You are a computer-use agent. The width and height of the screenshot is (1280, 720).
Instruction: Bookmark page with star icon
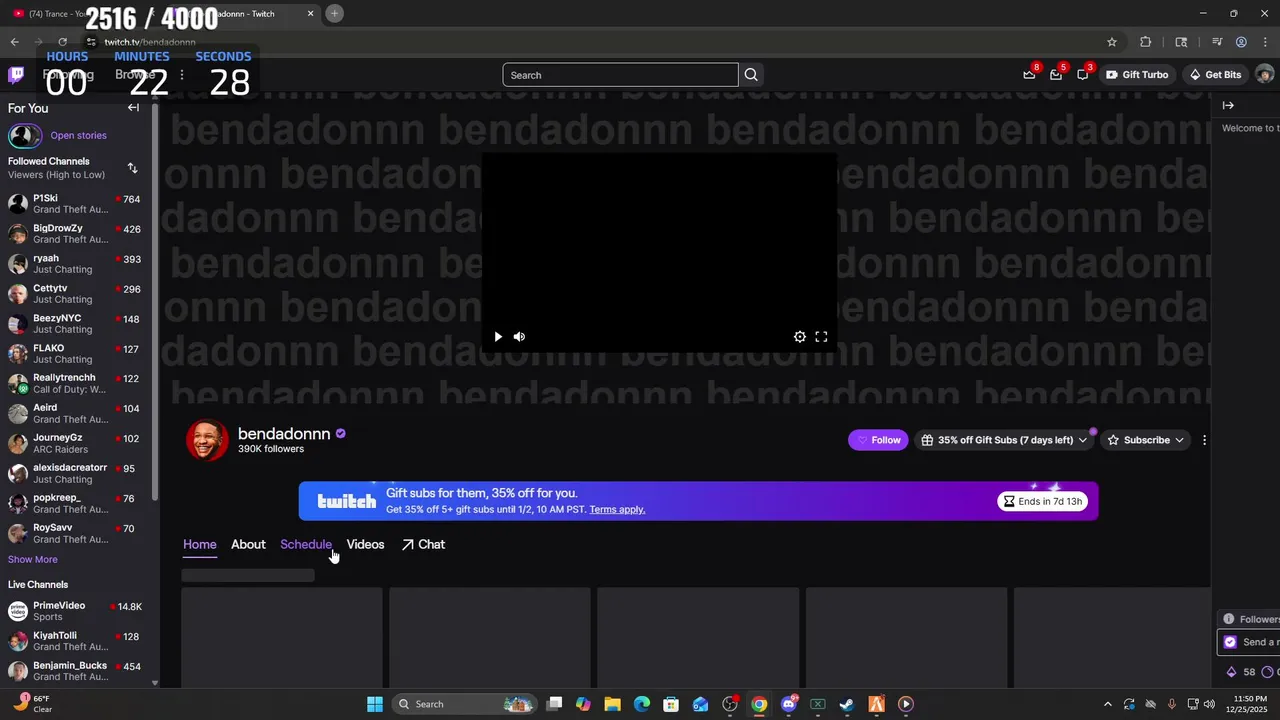1112,42
